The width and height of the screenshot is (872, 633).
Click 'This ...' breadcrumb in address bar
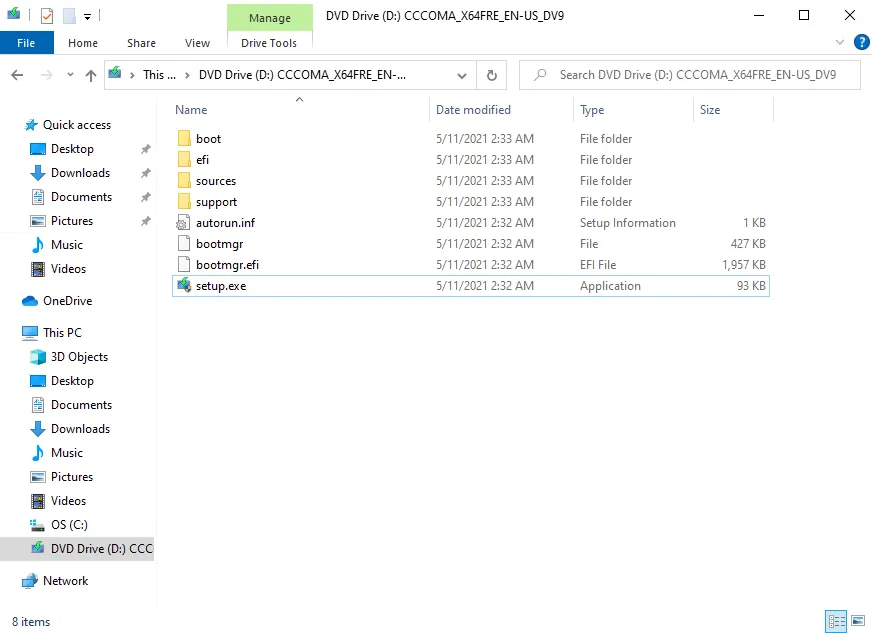pyautogui.click(x=159, y=75)
